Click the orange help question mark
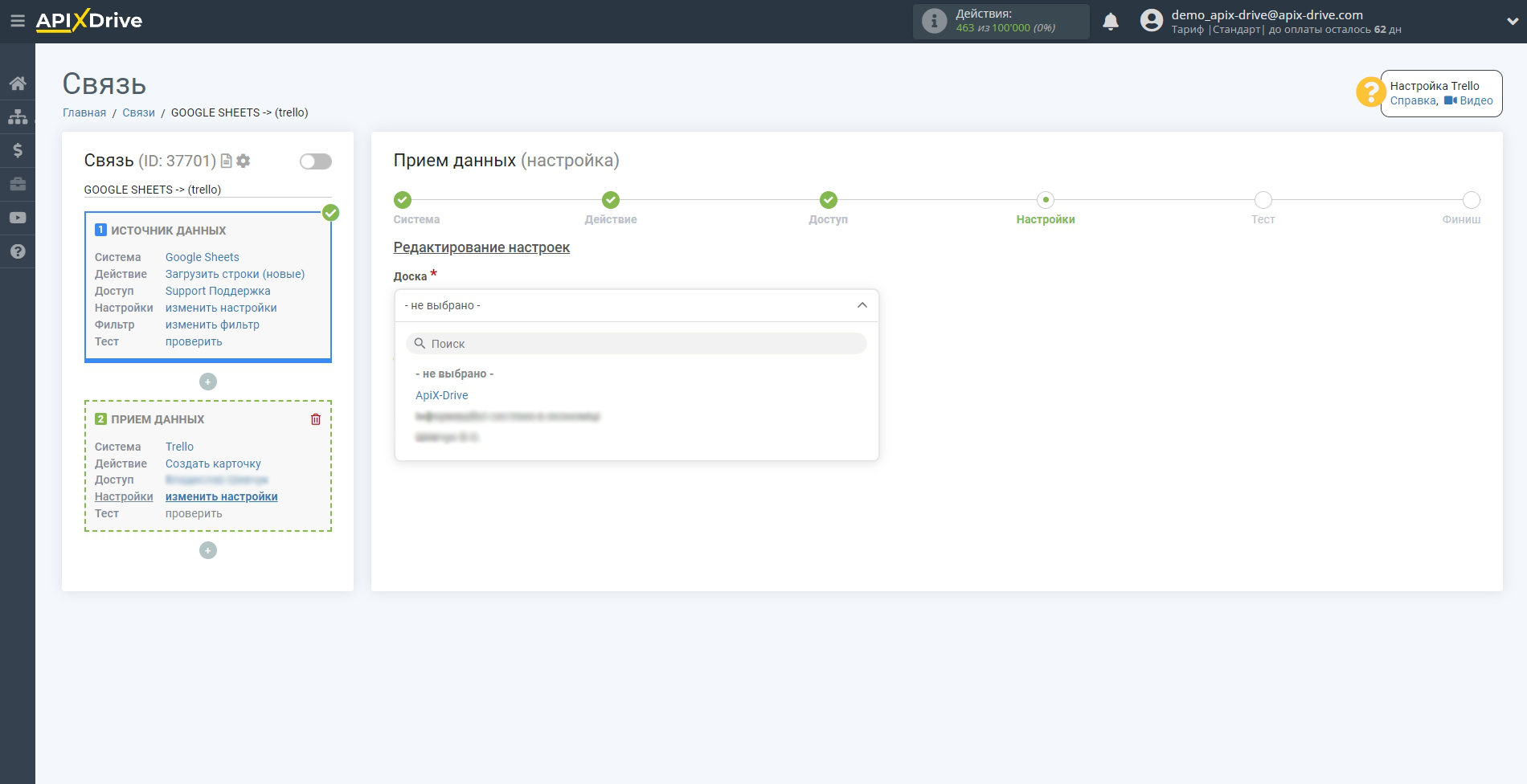This screenshot has height=784, width=1527. [1370, 92]
